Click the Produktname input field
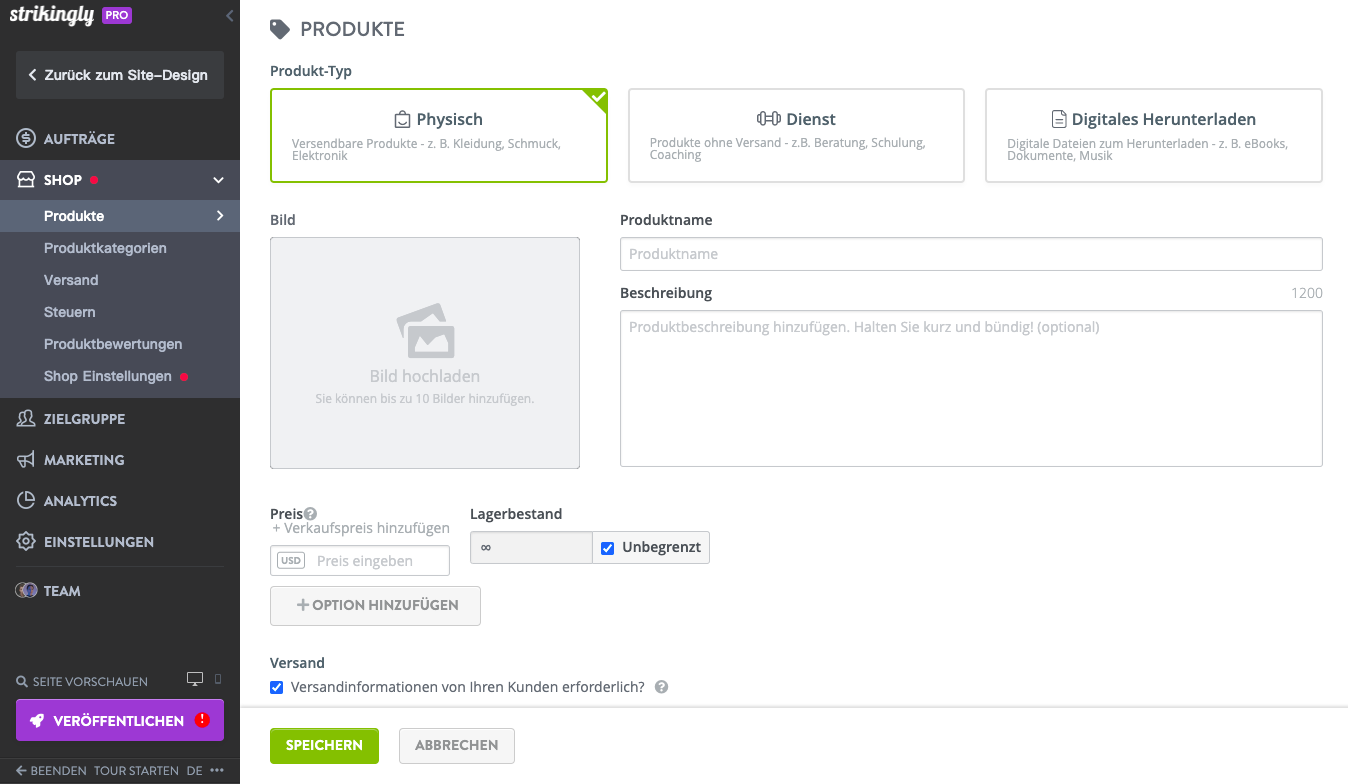 (970, 254)
